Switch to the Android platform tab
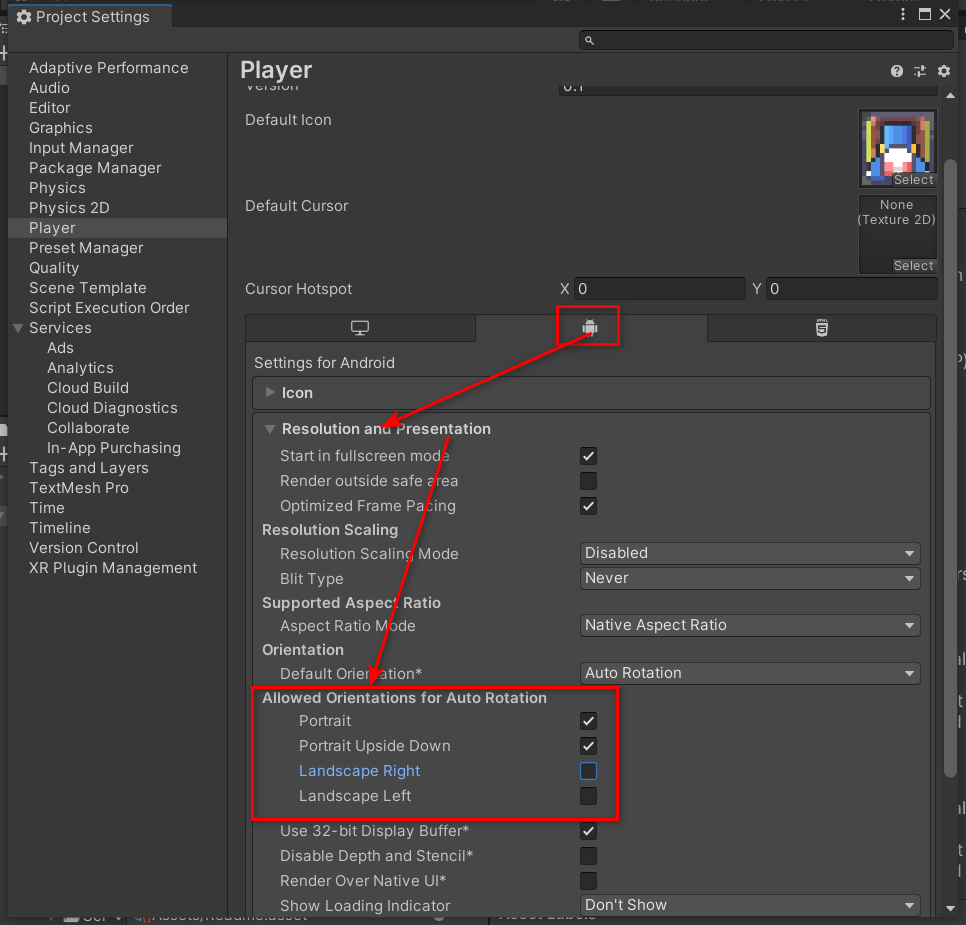966x925 pixels. 590,328
